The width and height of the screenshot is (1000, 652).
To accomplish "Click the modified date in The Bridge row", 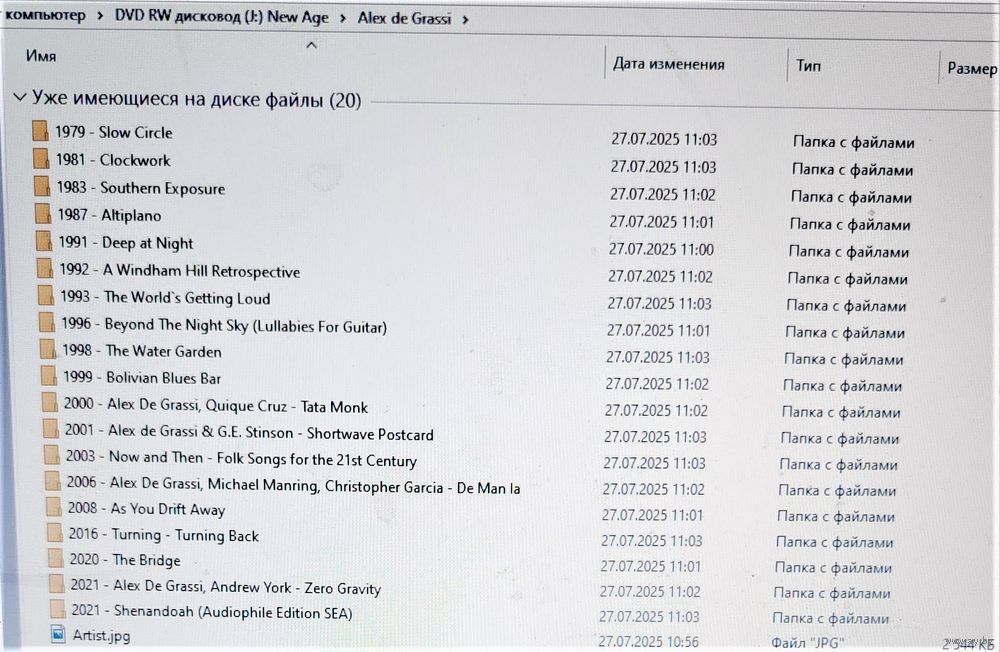I will pos(651,567).
